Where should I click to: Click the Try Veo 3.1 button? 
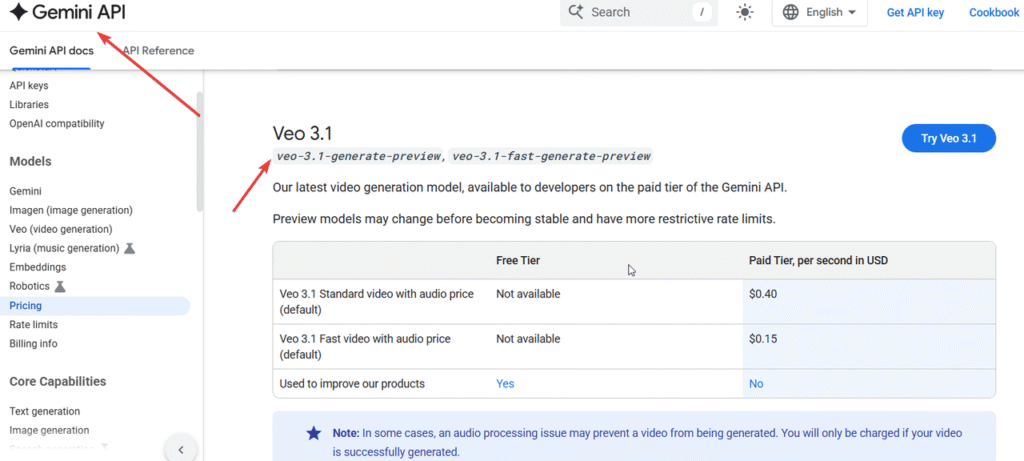(x=948, y=138)
